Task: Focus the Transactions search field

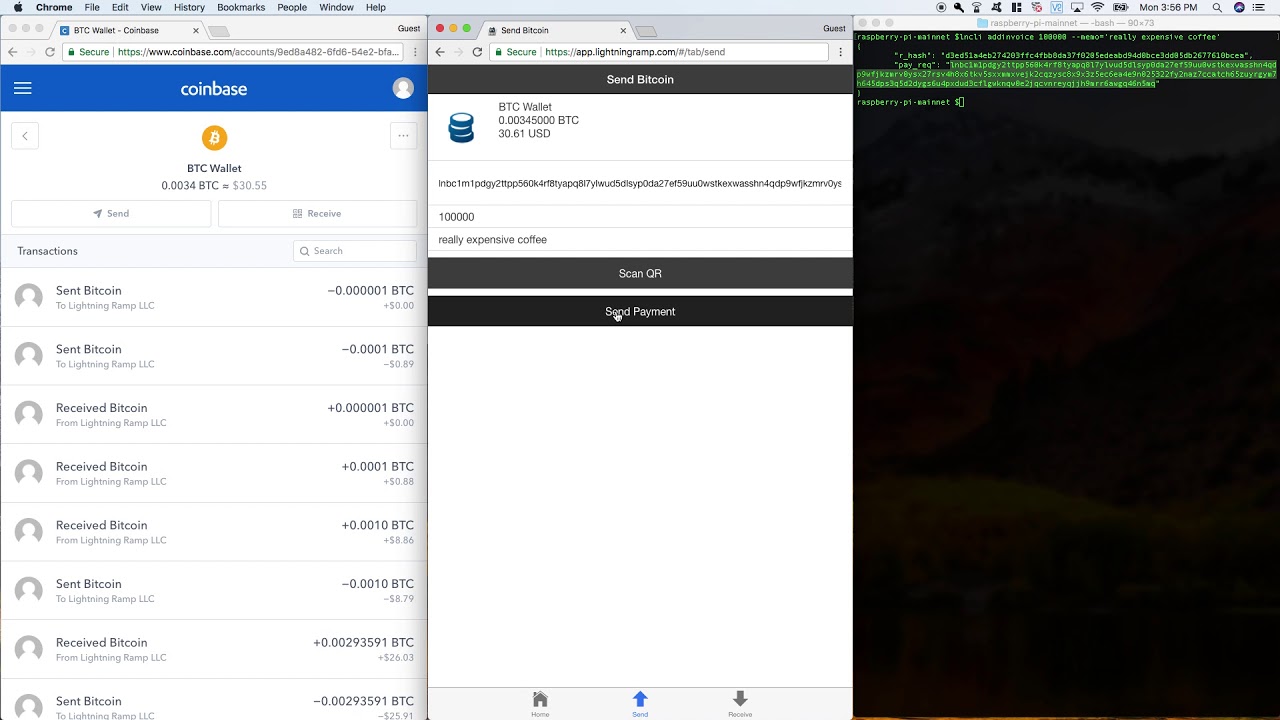Action: tap(355, 251)
